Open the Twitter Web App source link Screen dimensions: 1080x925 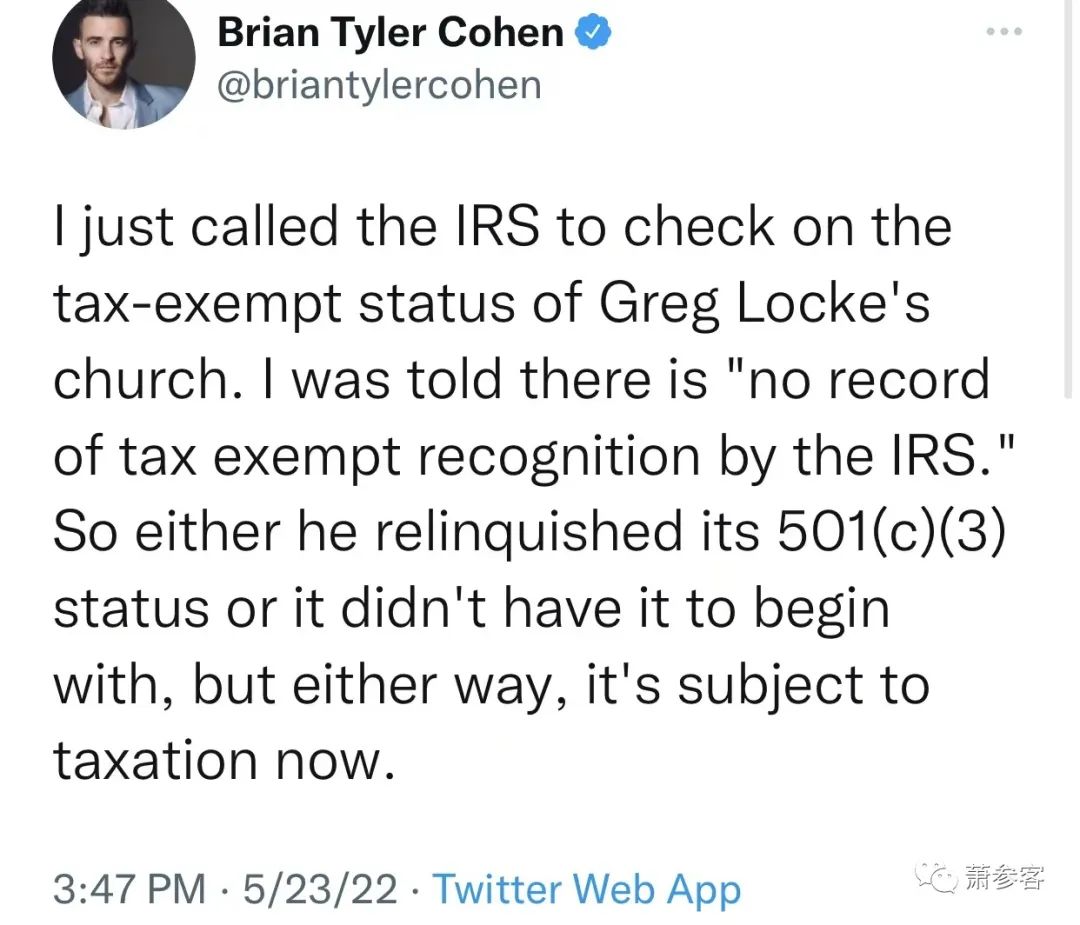coord(587,888)
